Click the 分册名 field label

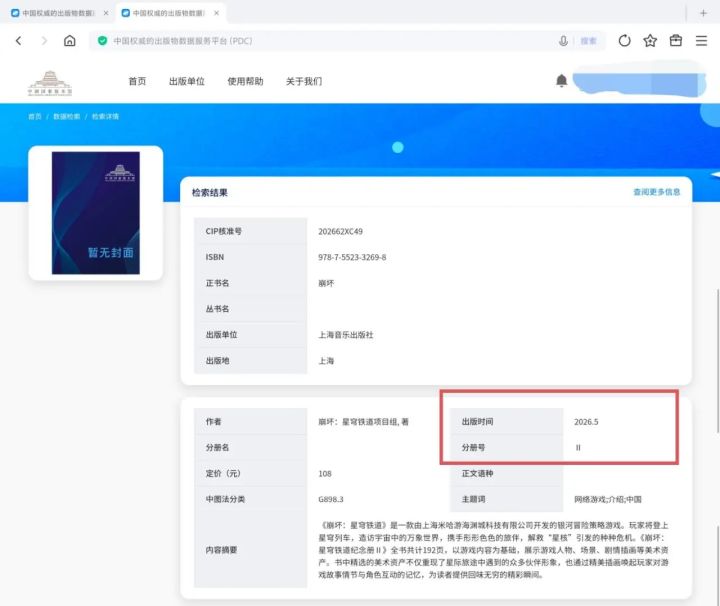click(x=217, y=448)
